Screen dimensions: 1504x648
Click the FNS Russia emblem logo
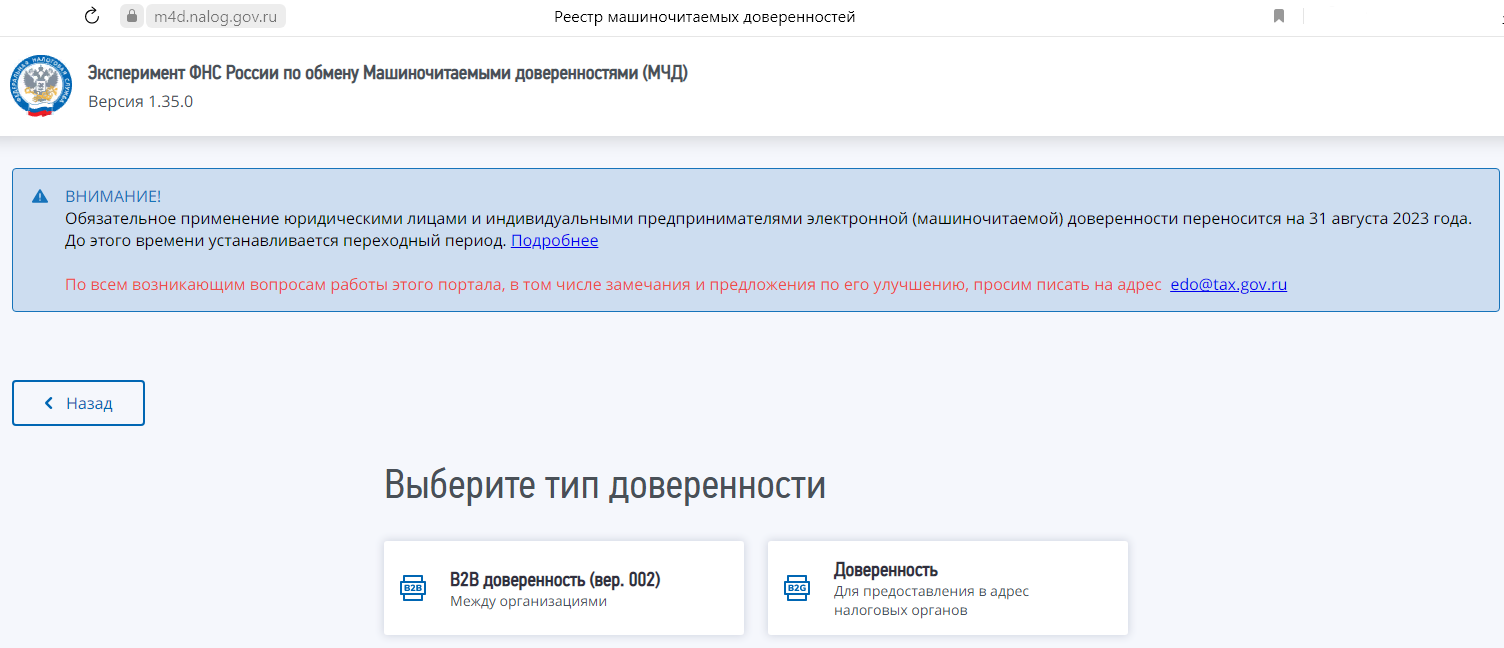coord(41,87)
